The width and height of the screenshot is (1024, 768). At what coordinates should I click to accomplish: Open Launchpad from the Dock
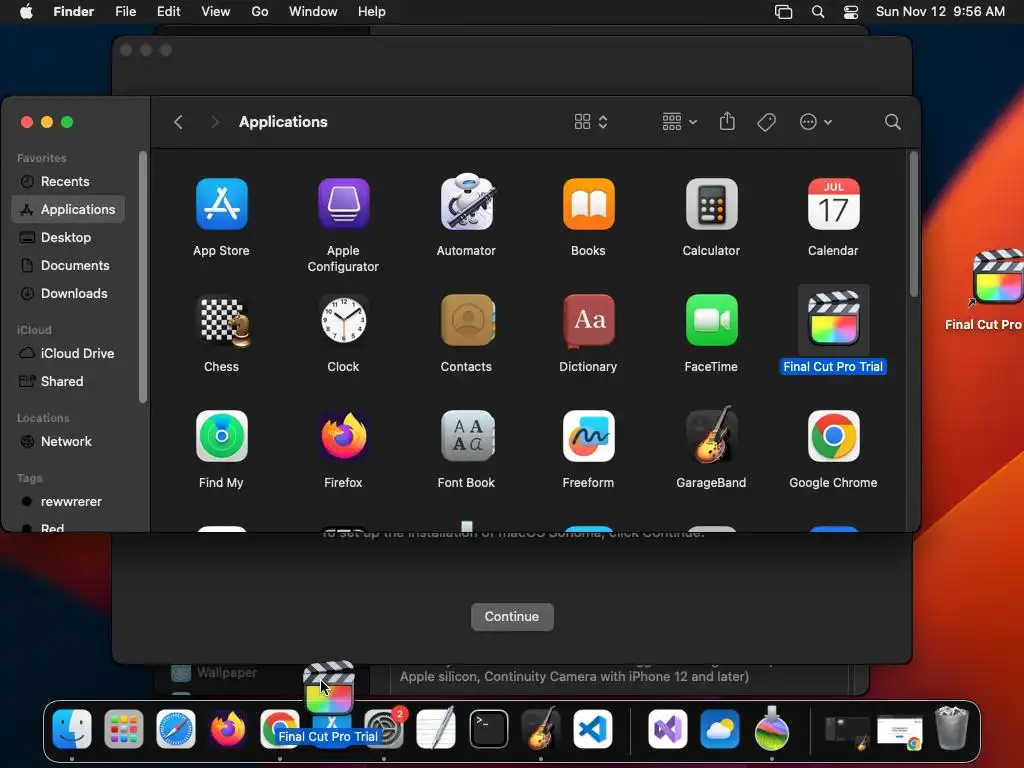123,729
